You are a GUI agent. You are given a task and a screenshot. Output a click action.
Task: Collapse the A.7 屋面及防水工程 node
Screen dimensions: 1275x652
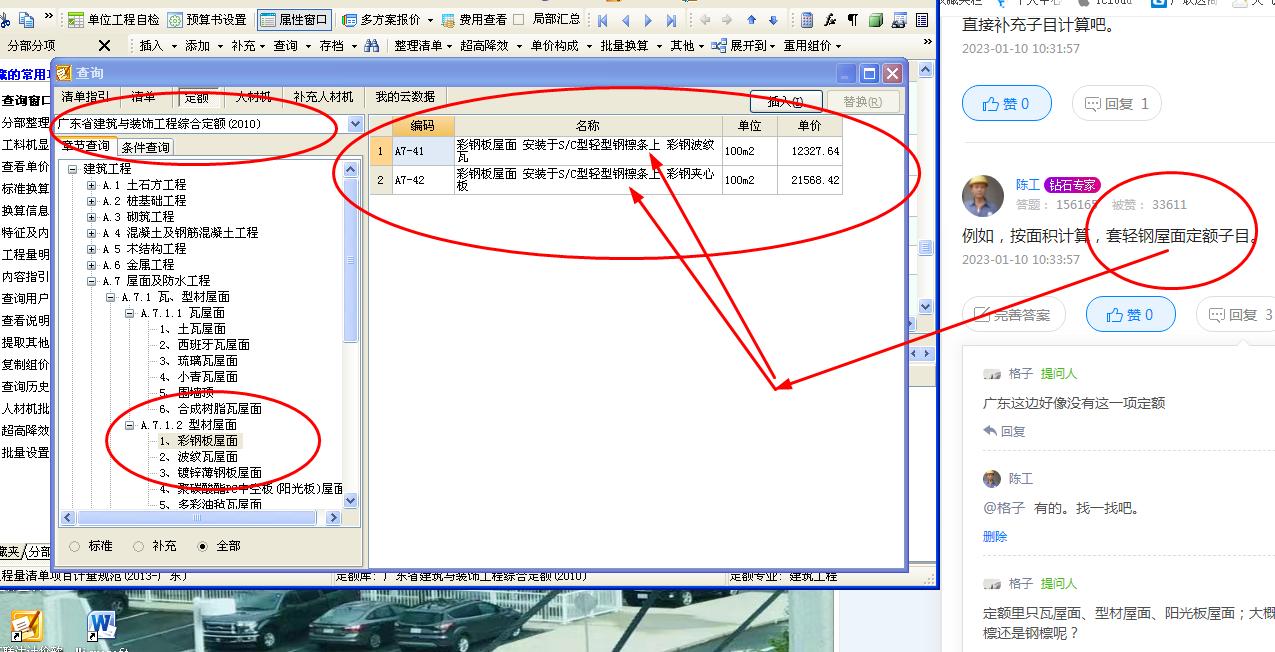coord(92,281)
